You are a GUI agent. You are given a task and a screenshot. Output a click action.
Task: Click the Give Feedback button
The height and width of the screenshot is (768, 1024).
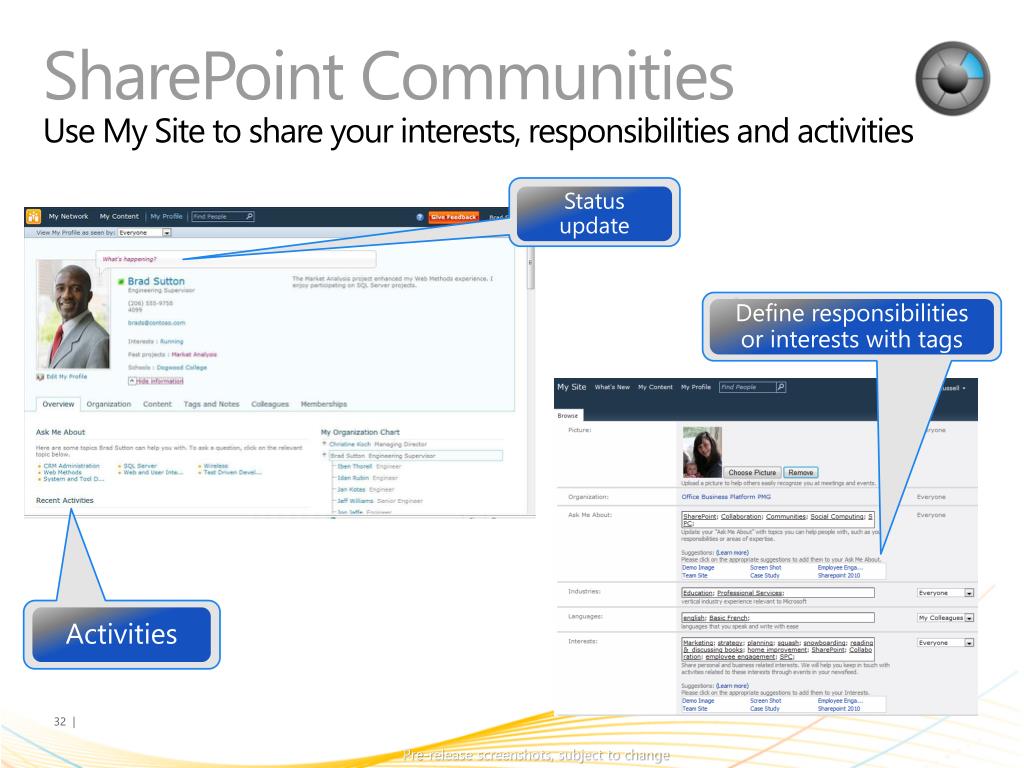coord(453,217)
